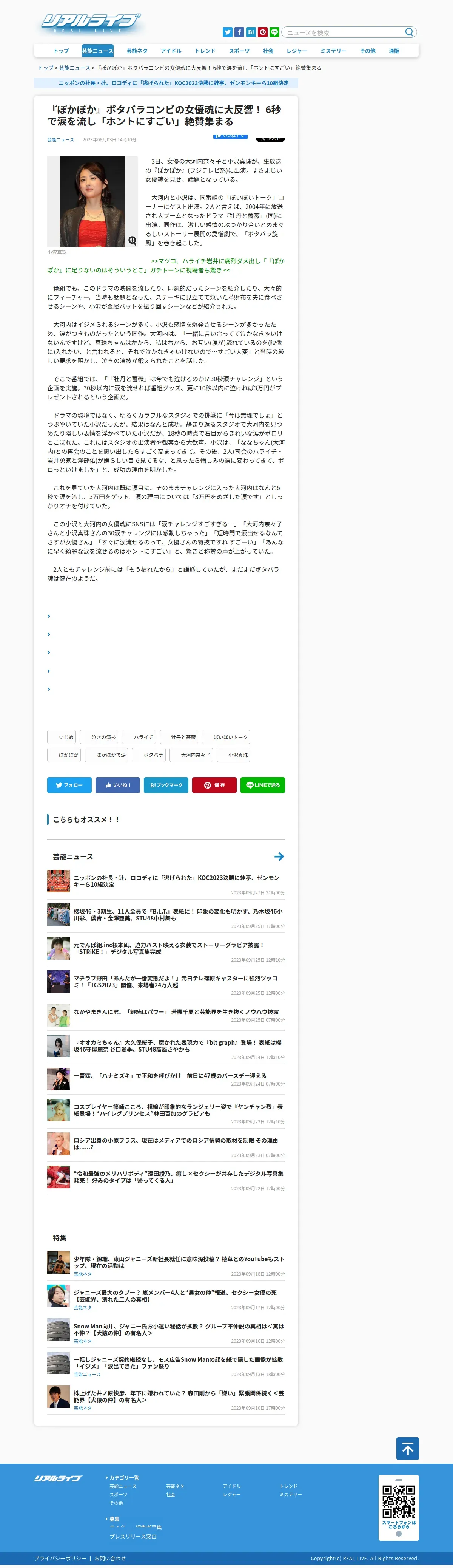Click the ボタバラ tag
Viewport: 453px width, 1568px height.
pos(149,755)
